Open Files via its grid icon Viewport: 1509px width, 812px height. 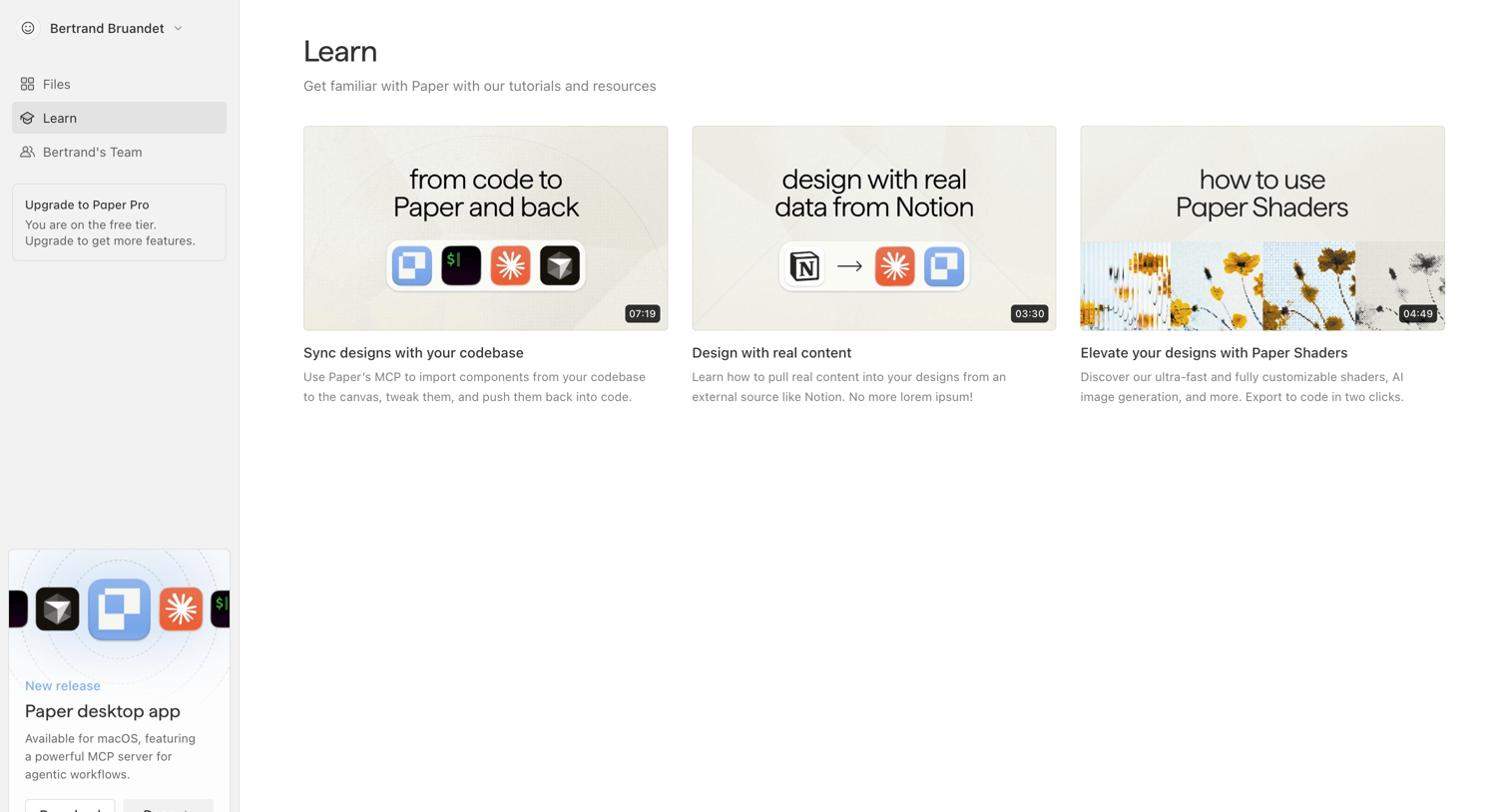pos(28,84)
